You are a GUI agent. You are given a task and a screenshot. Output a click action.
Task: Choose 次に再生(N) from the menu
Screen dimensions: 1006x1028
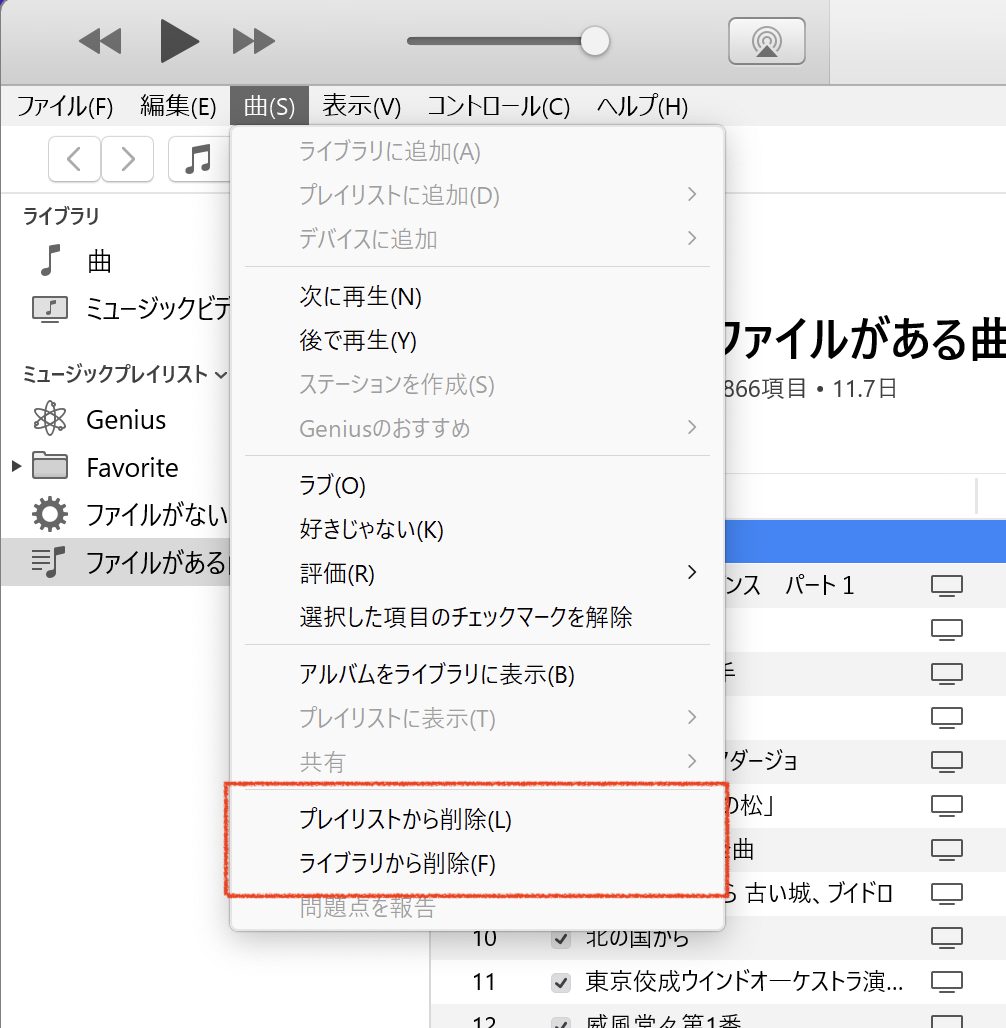pos(477,297)
